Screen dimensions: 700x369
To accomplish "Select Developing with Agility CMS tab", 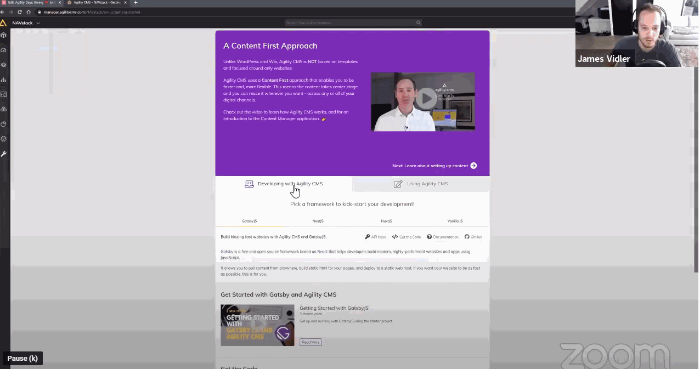I will pyautogui.click(x=284, y=184).
